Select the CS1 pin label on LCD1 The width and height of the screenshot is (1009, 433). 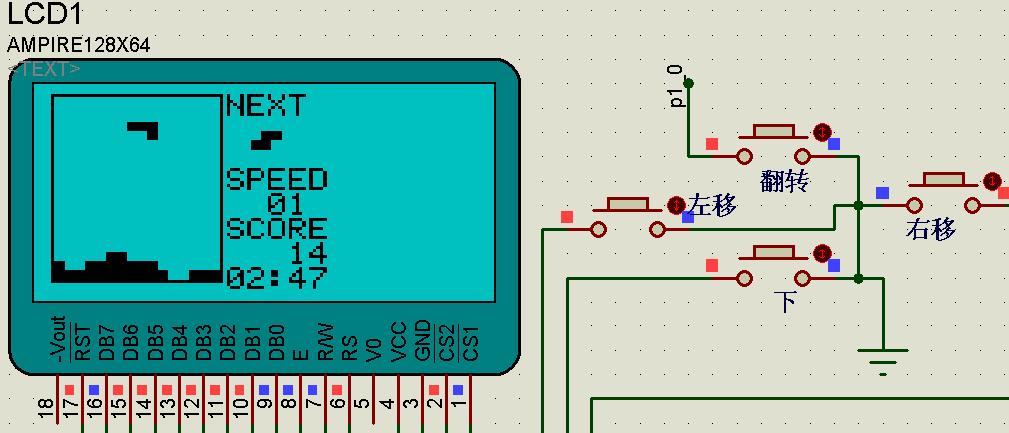click(471, 344)
